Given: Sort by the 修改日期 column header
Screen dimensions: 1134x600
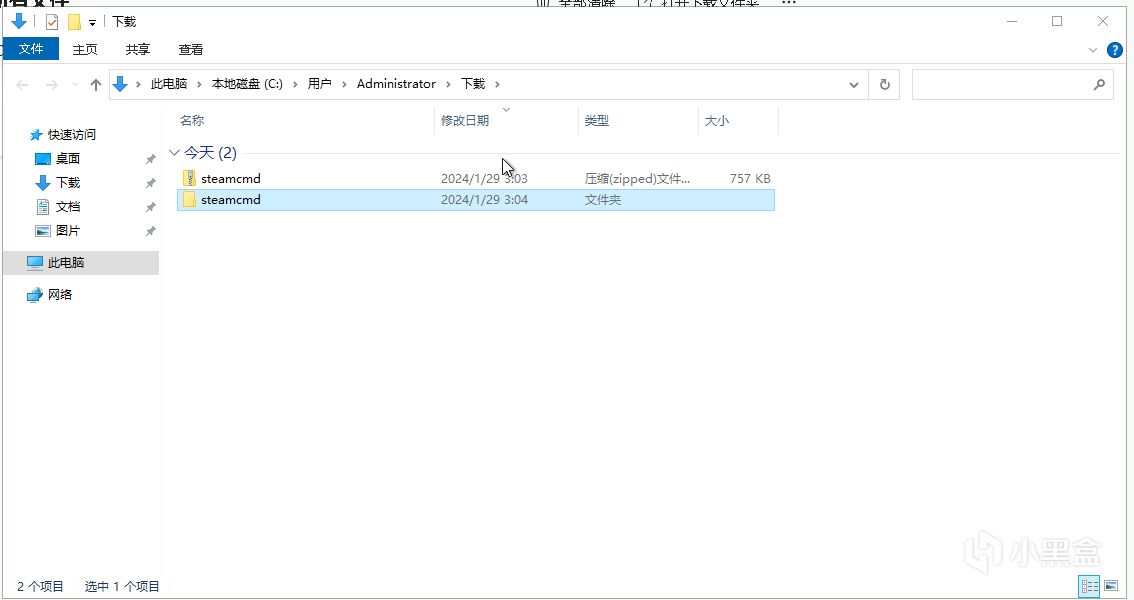Looking at the screenshot, I should tap(465, 121).
